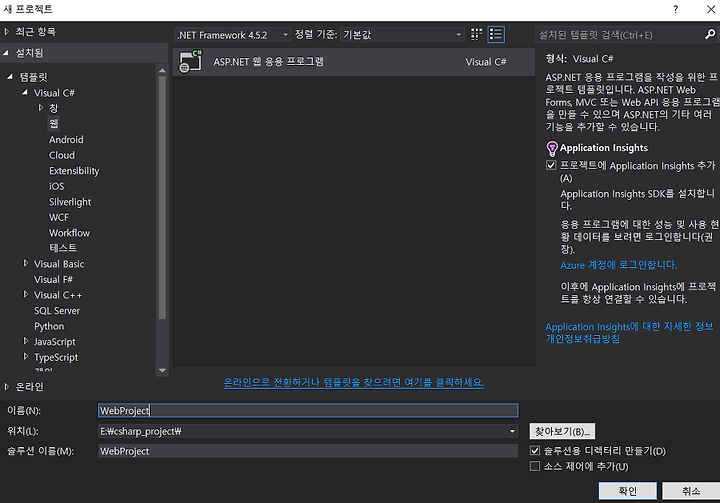Click the solution name input field
The image size is (720, 503).
308,451
